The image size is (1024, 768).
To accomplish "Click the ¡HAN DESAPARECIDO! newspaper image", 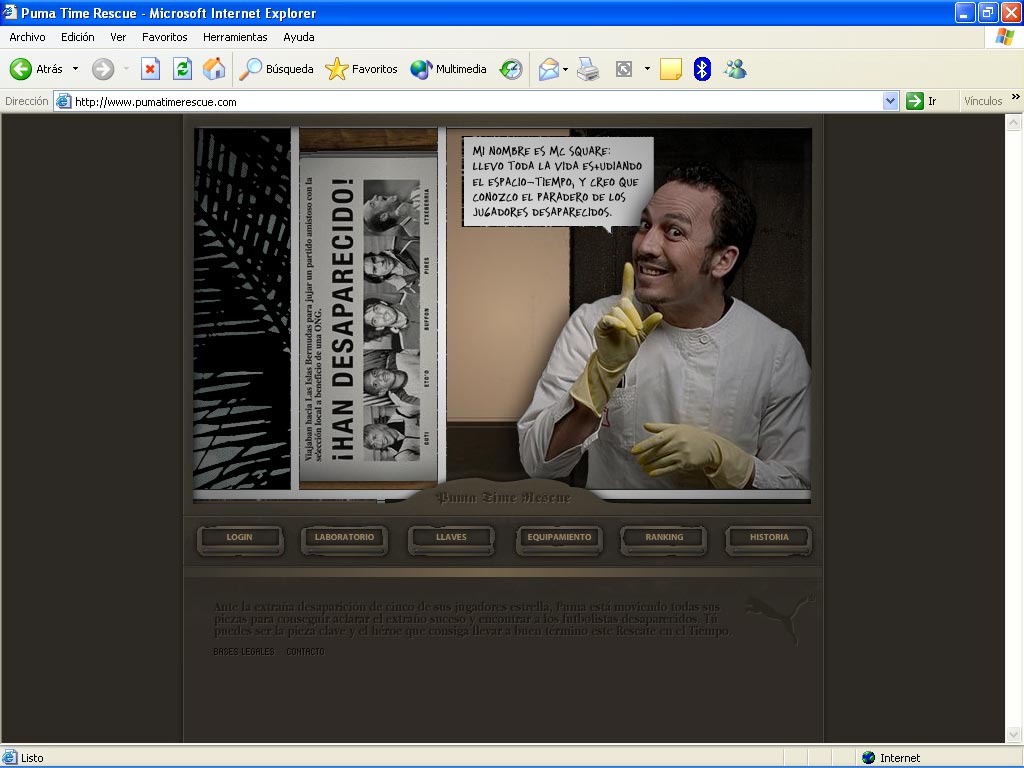I will coord(368,319).
